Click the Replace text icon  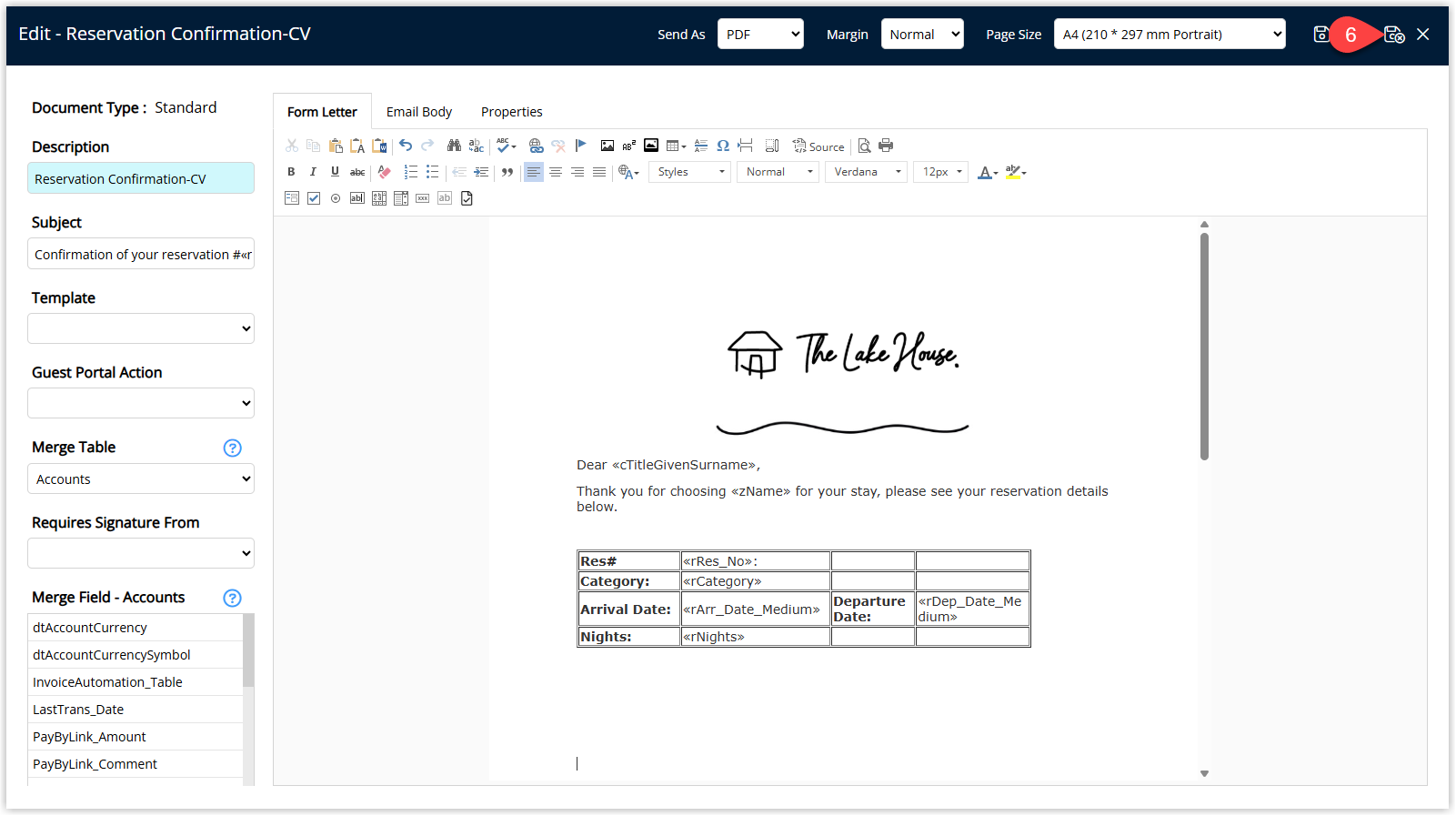click(476, 146)
